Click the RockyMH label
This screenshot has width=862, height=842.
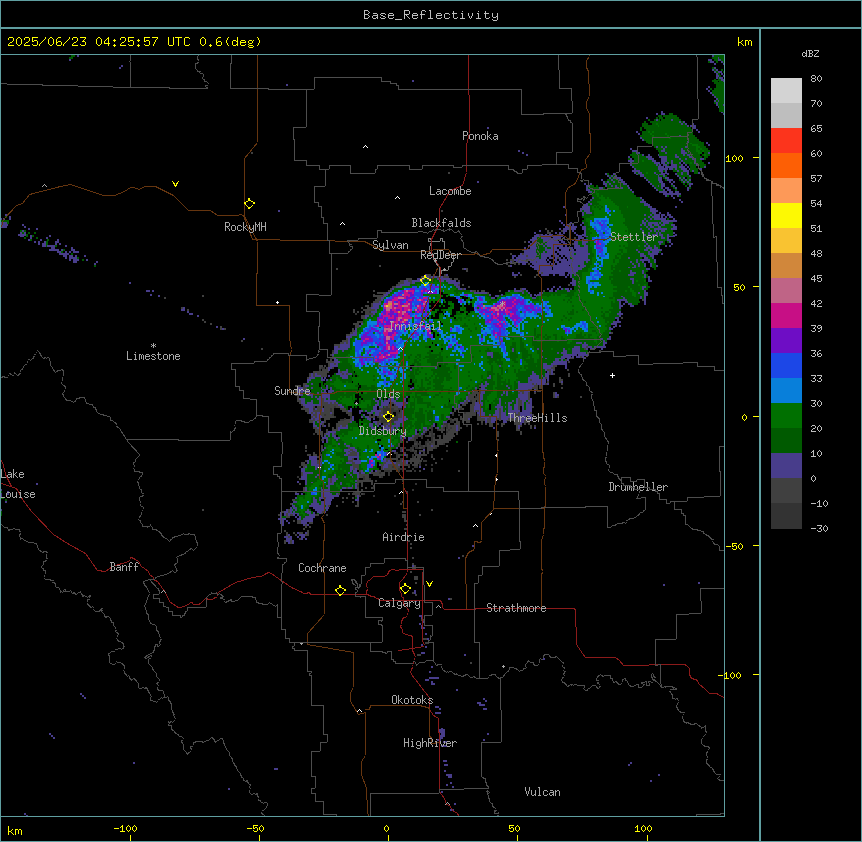pyautogui.click(x=245, y=227)
